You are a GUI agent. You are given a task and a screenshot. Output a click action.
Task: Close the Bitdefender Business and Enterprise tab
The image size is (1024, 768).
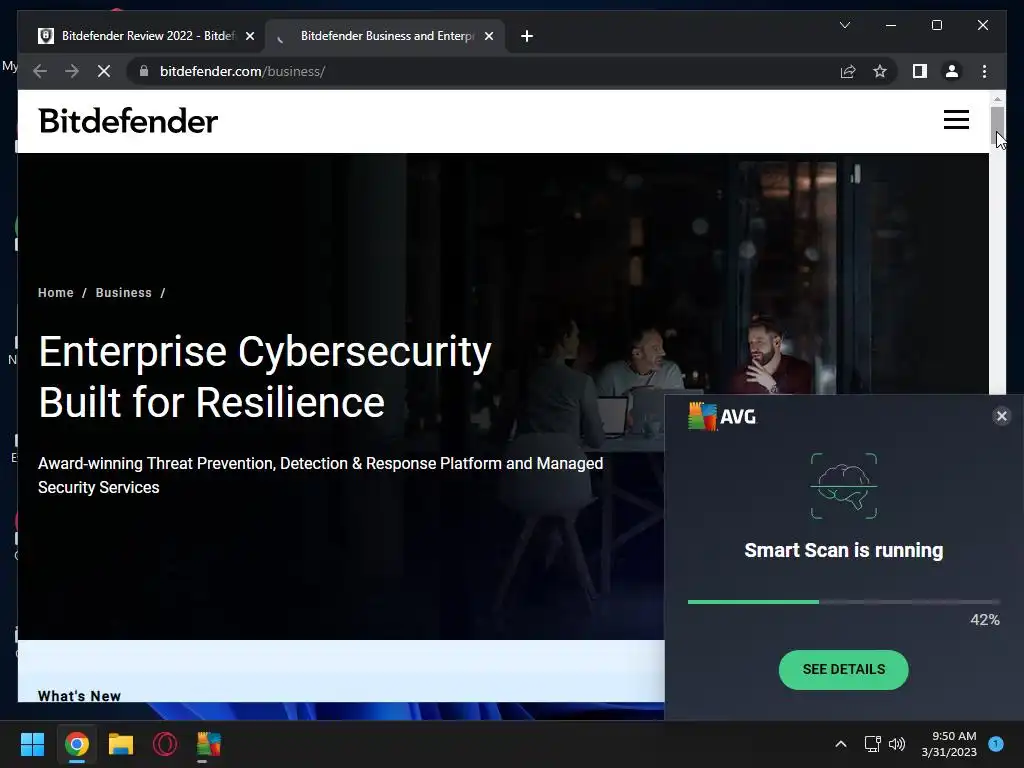(x=488, y=36)
